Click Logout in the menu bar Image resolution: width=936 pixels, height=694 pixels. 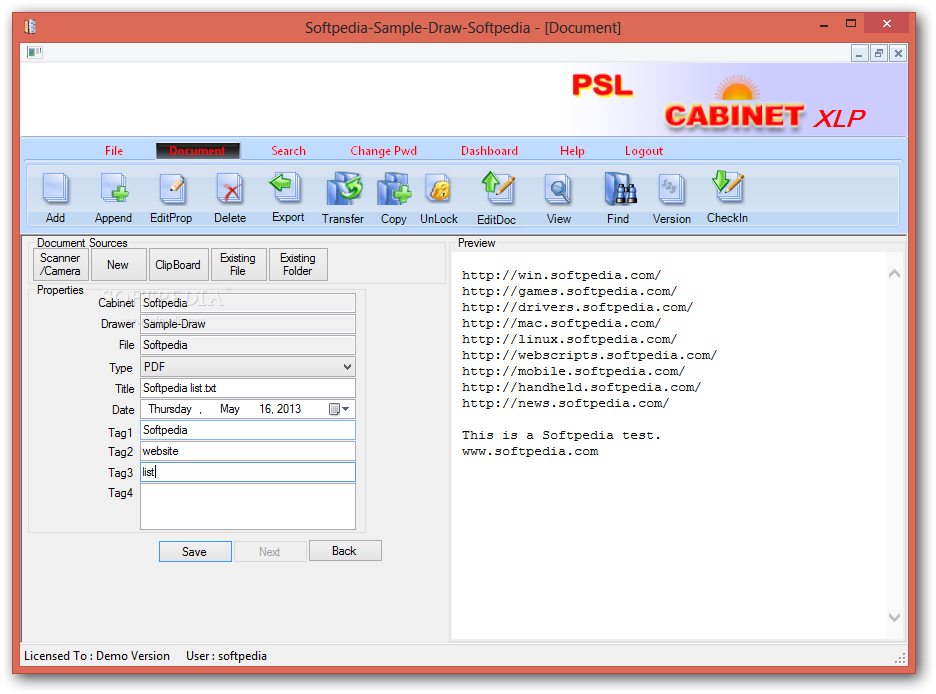[x=644, y=151]
